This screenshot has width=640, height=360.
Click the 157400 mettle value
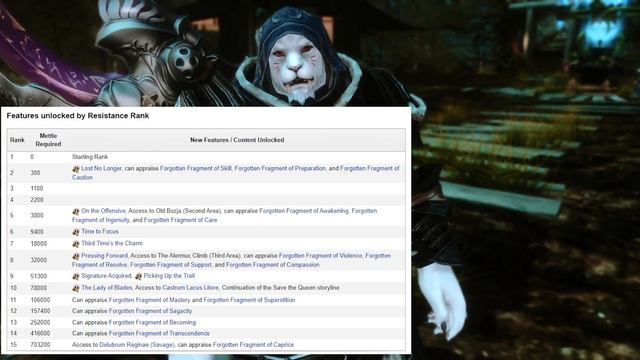(40, 311)
